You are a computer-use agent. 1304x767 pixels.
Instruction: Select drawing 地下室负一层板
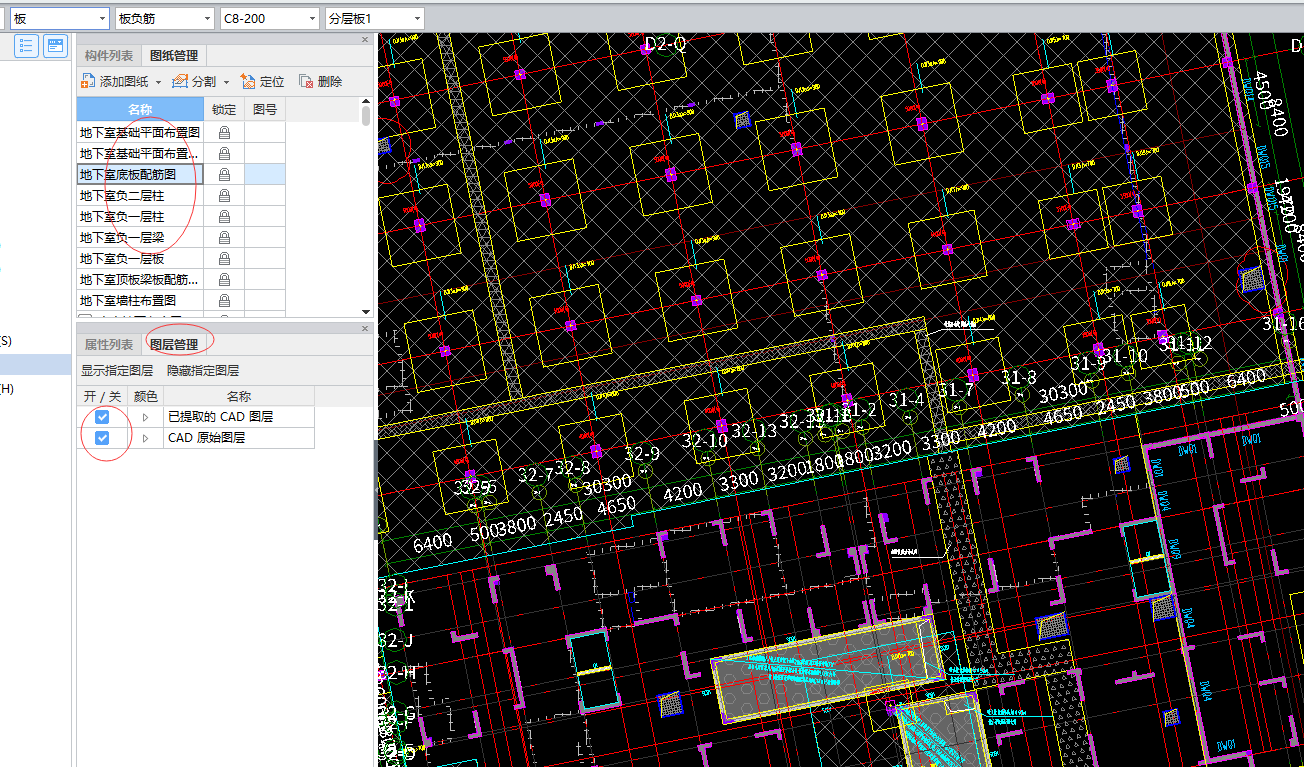tap(140, 258)
